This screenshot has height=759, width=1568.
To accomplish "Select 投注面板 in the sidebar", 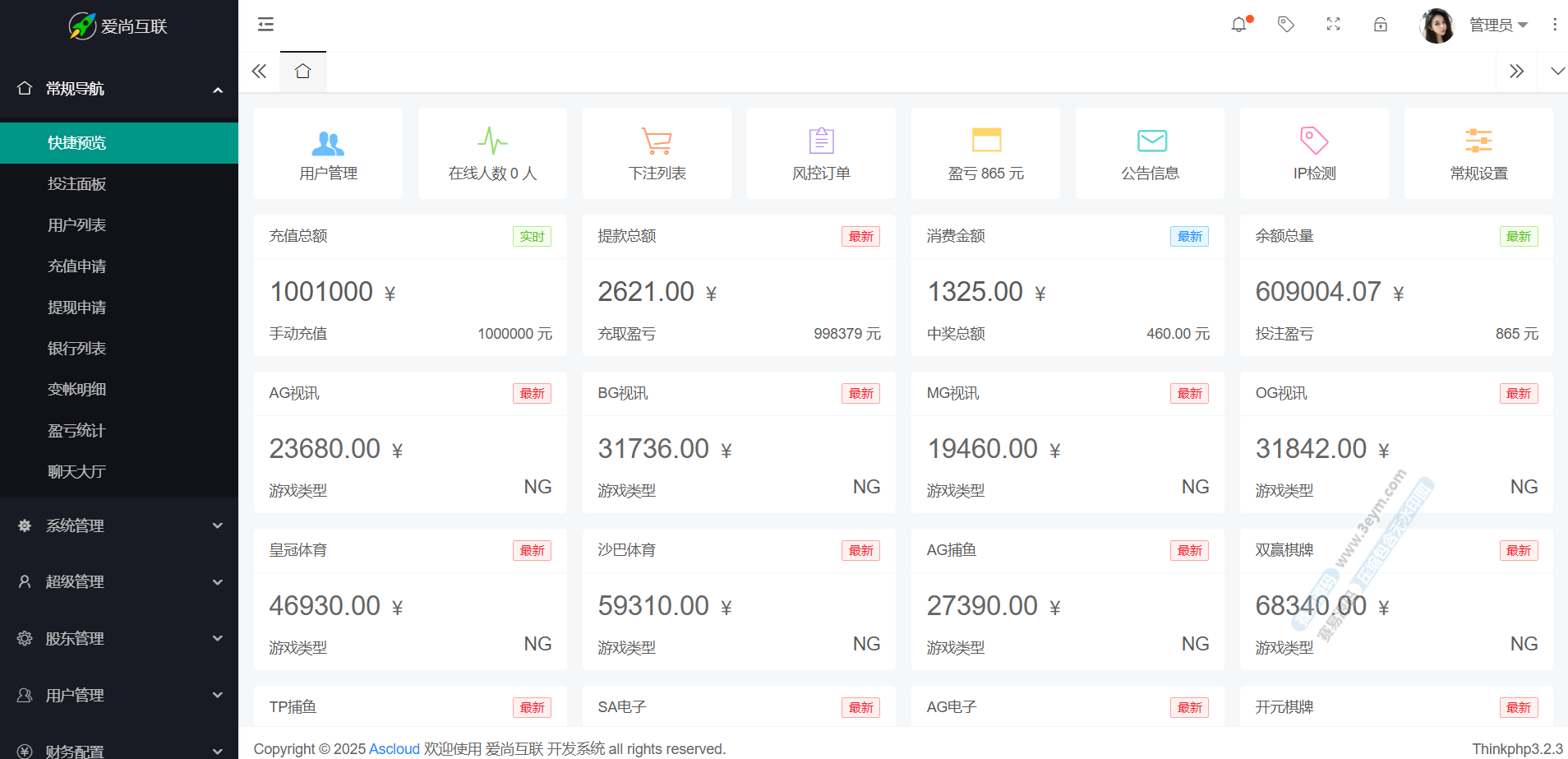I will (77, 184).
